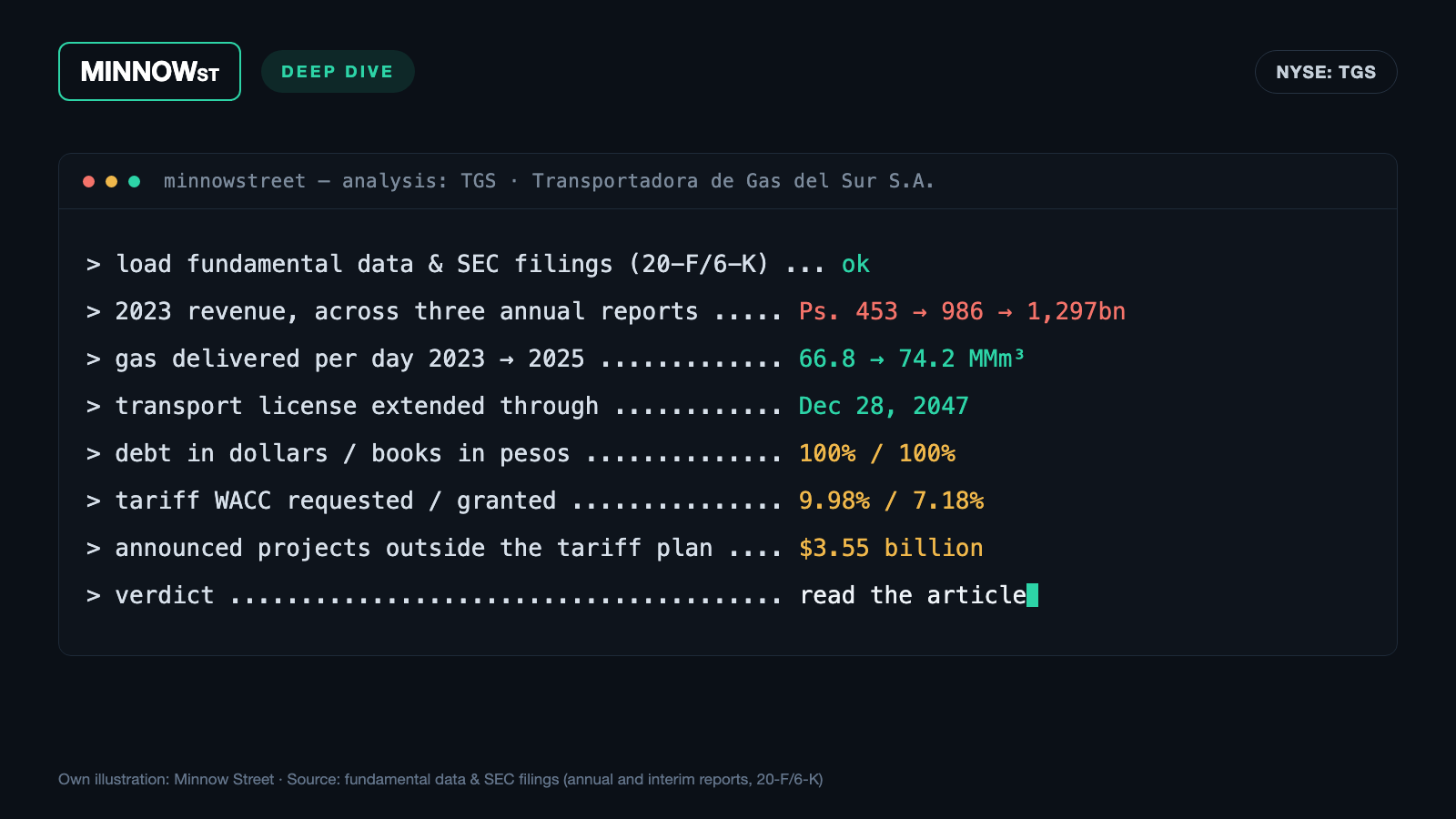Select 'debt in dollars / books in pesos' text
This screenshot has height=819, width=1456.
pyautogui.click(x=342, y=453)
